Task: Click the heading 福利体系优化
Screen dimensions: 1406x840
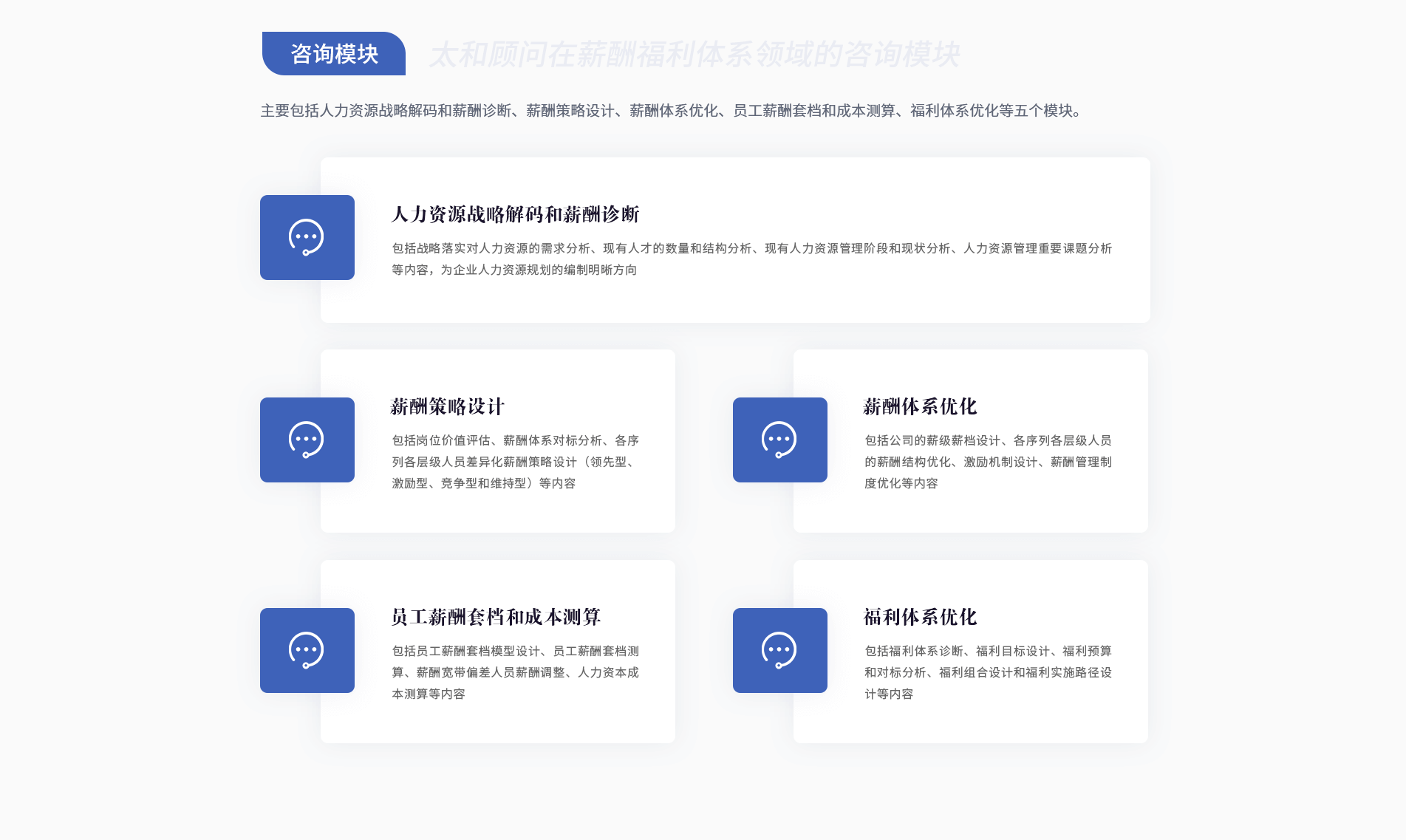Action: click(921, 617)
